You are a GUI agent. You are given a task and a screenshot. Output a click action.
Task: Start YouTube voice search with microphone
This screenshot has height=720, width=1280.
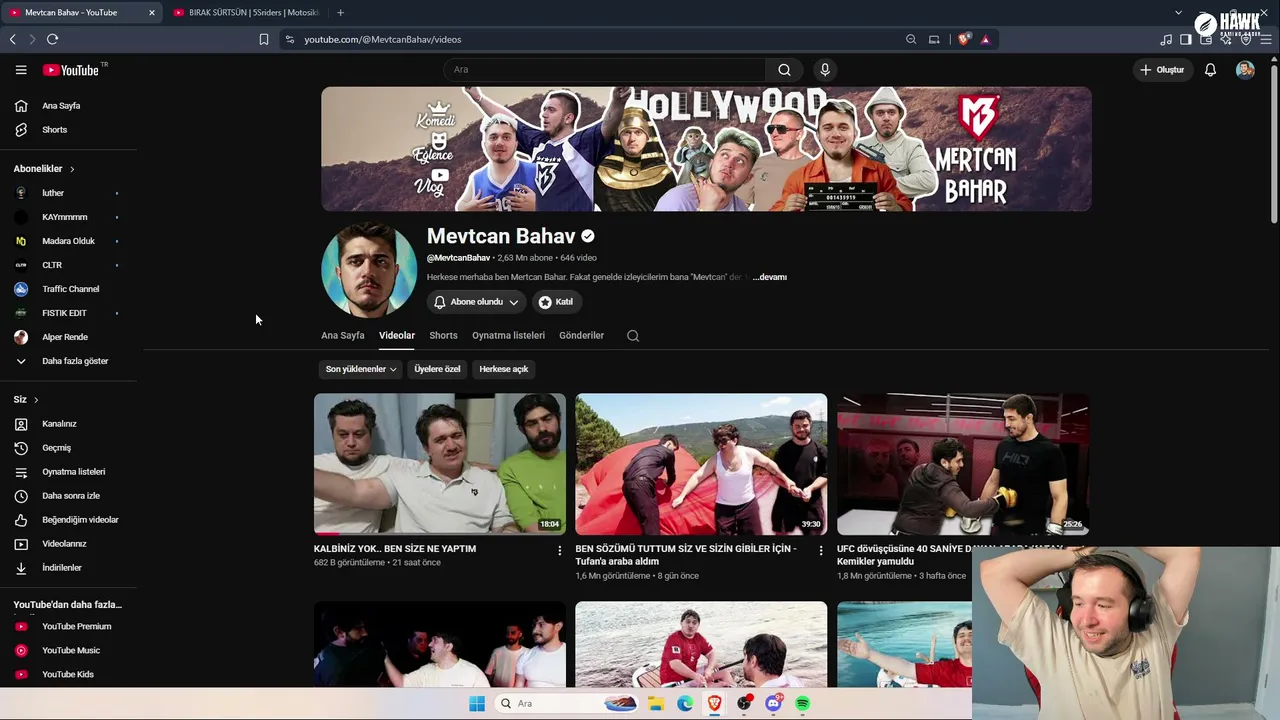825,70
